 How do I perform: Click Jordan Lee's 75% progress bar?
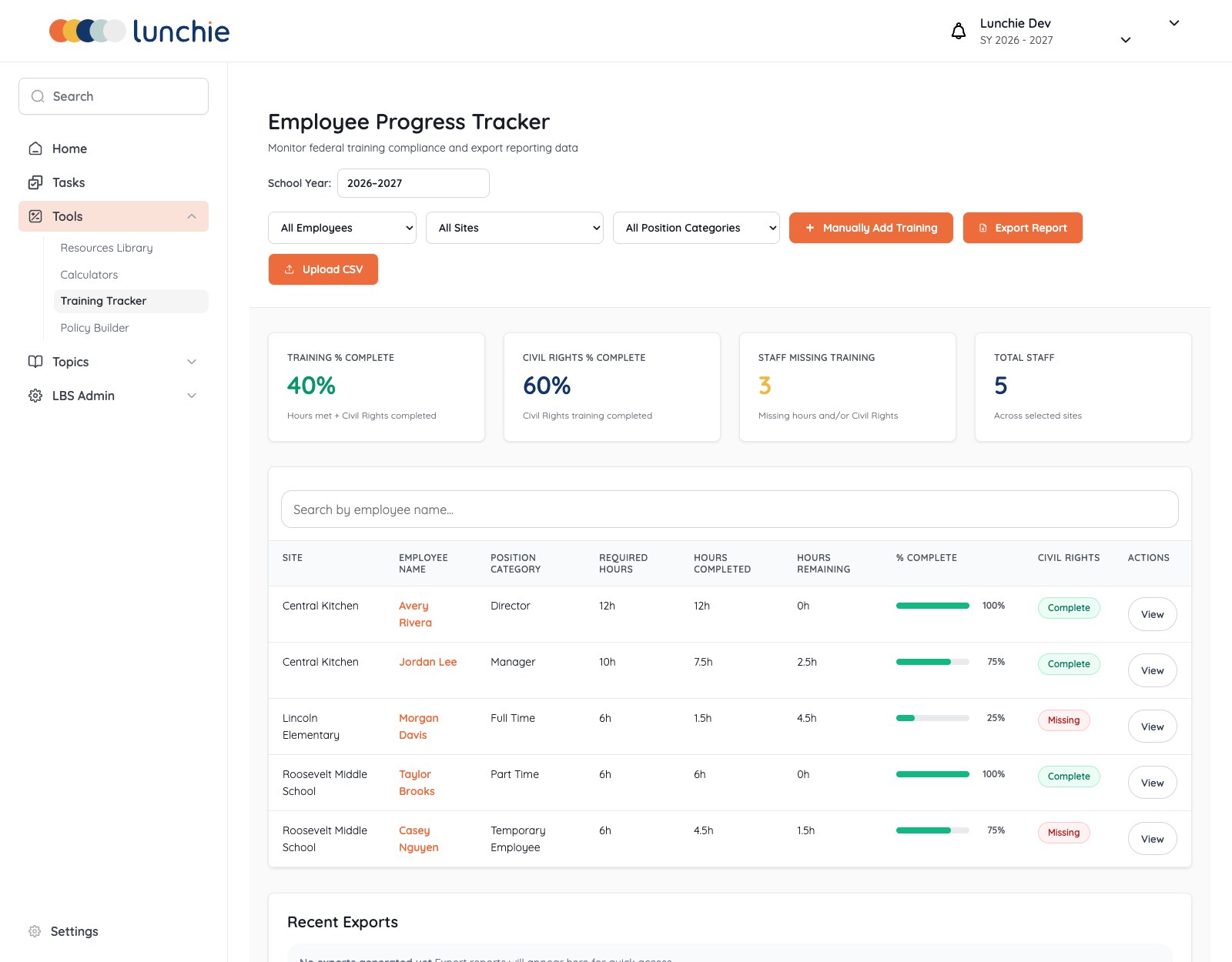pyautogui.click(x=932, y=662)
